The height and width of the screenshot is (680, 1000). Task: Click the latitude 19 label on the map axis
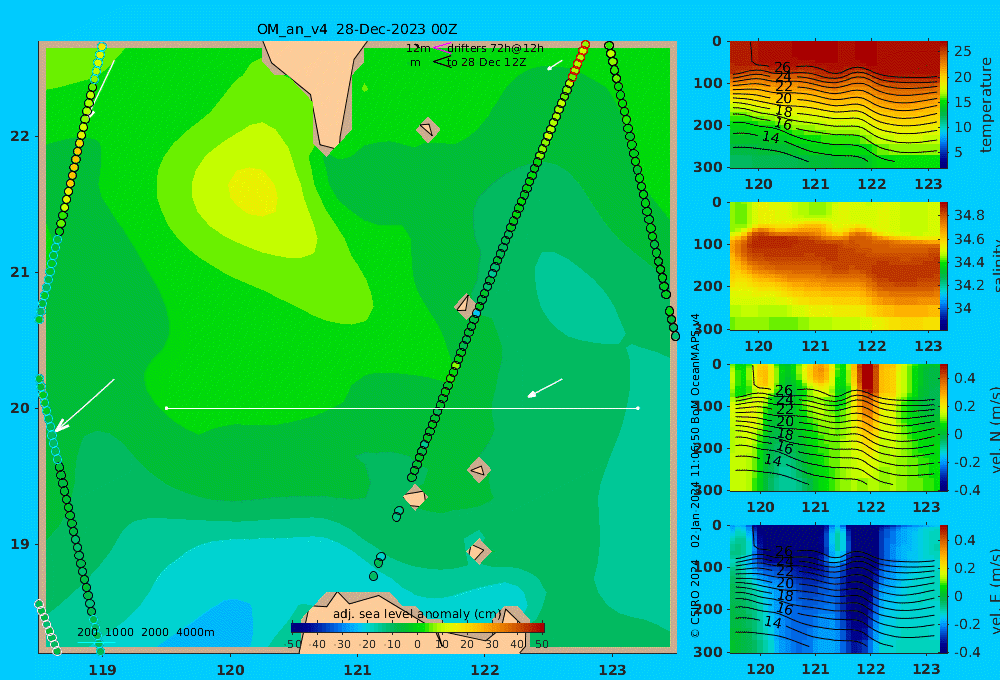tap(20, 544)
